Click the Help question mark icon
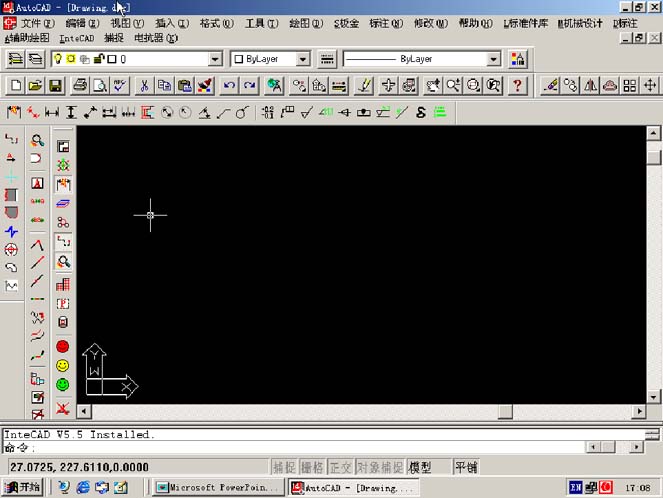This screenshot has width=663, height=498. click(517, 86)
